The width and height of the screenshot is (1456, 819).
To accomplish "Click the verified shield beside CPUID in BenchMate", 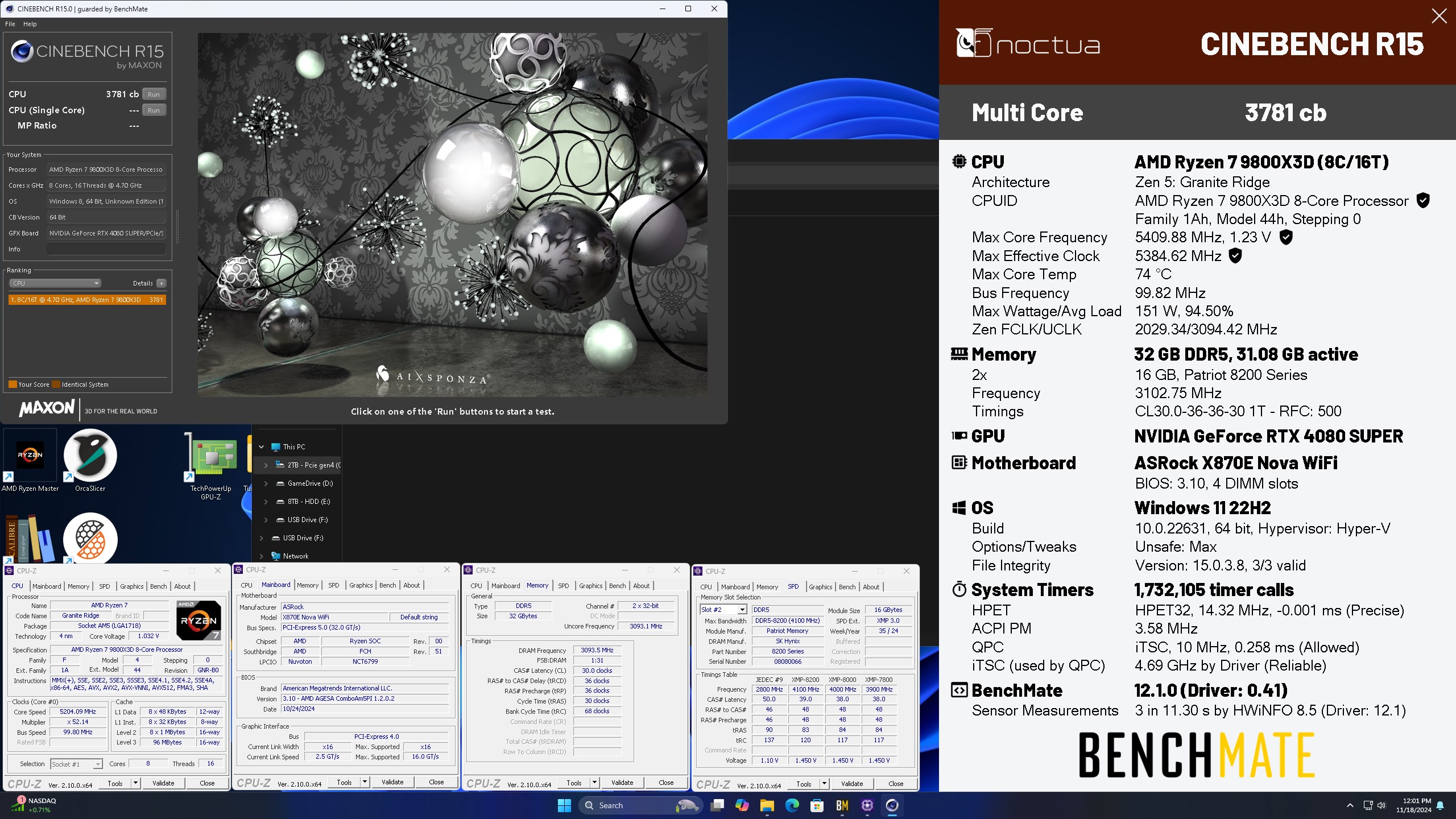I will tap(1423, 200).
